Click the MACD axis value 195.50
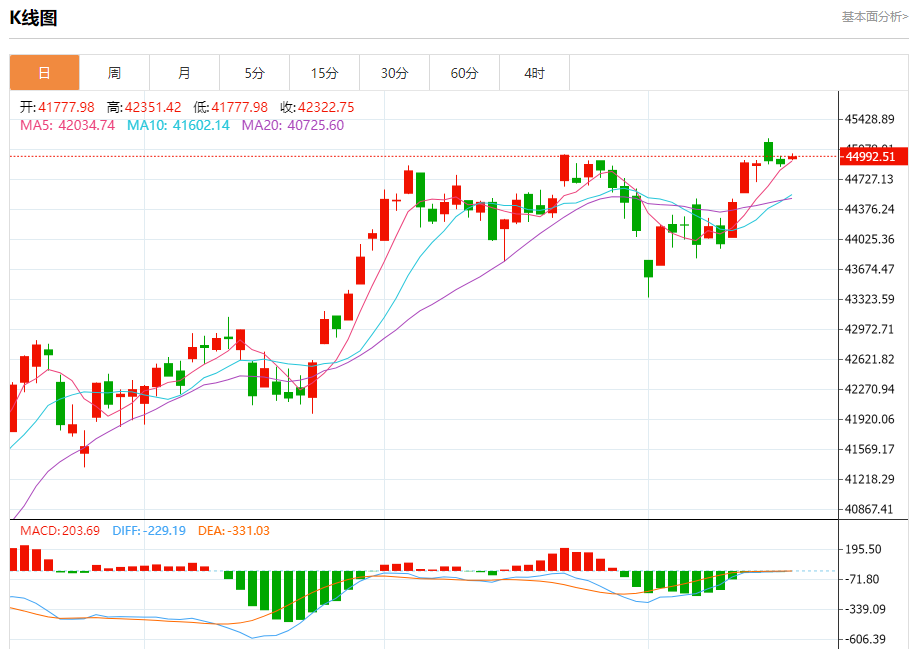914x649 pixels. click(863, 549)
